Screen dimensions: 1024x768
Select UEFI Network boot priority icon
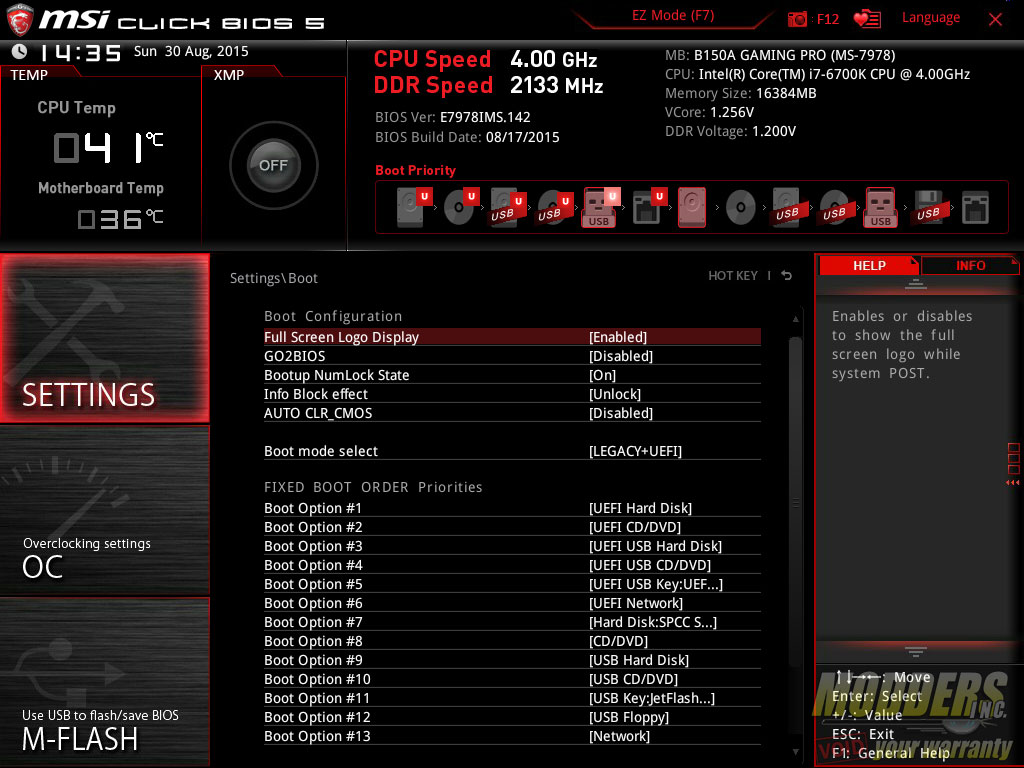coord(649,206)
